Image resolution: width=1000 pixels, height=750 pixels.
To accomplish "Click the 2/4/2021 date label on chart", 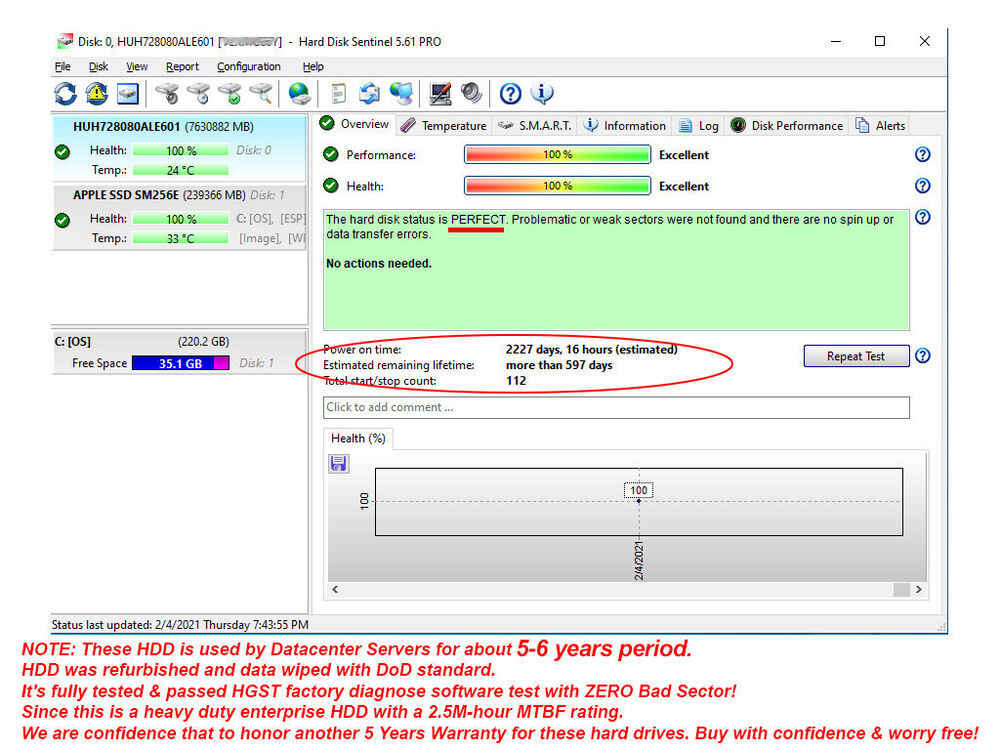I will pos(639,561).
